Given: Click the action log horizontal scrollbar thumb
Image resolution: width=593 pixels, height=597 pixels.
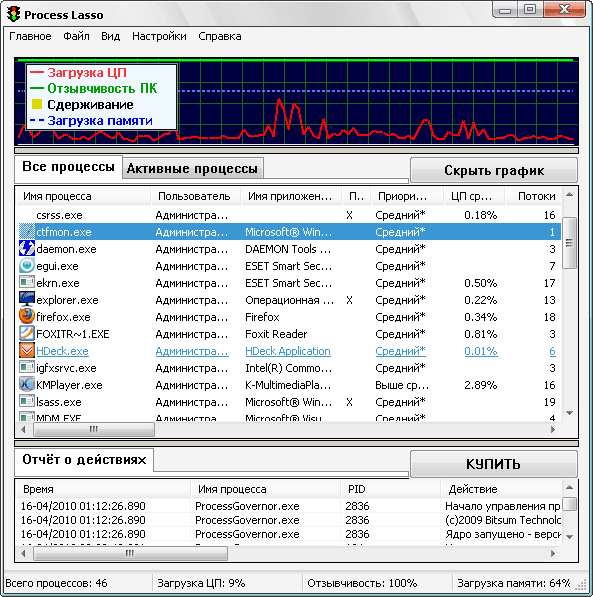Looking at the screenshot, I should point(130,553).
